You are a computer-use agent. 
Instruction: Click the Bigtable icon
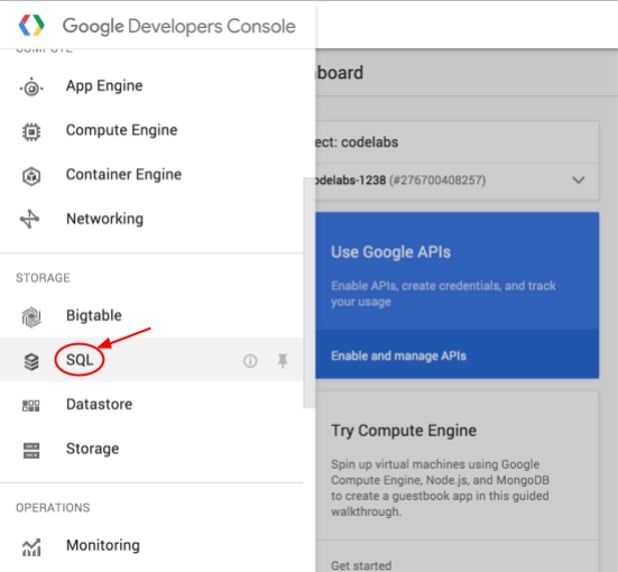(31, 317)
